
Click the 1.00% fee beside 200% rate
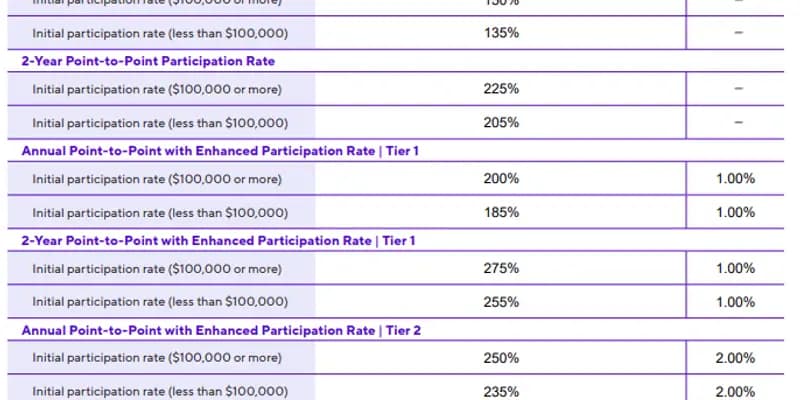coord(735,179)
